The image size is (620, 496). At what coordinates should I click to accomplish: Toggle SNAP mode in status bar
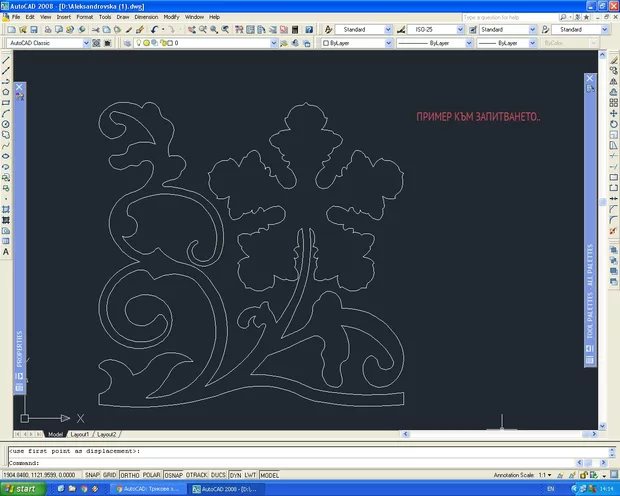(90, 476)
